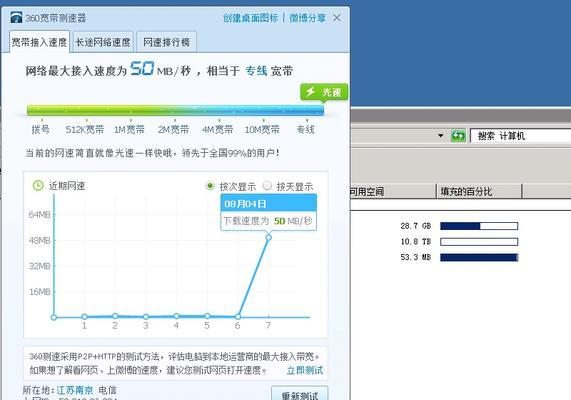
Task: Click the 近期网速 clock icon
Action: point(38,185)
